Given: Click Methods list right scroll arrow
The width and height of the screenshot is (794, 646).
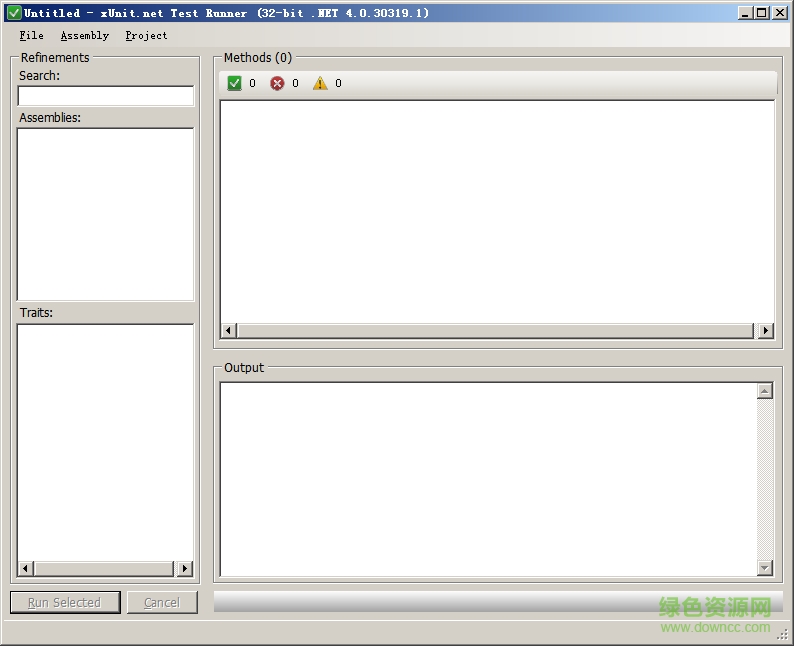Looking at the screenshot, I should [x=766, y=331].
